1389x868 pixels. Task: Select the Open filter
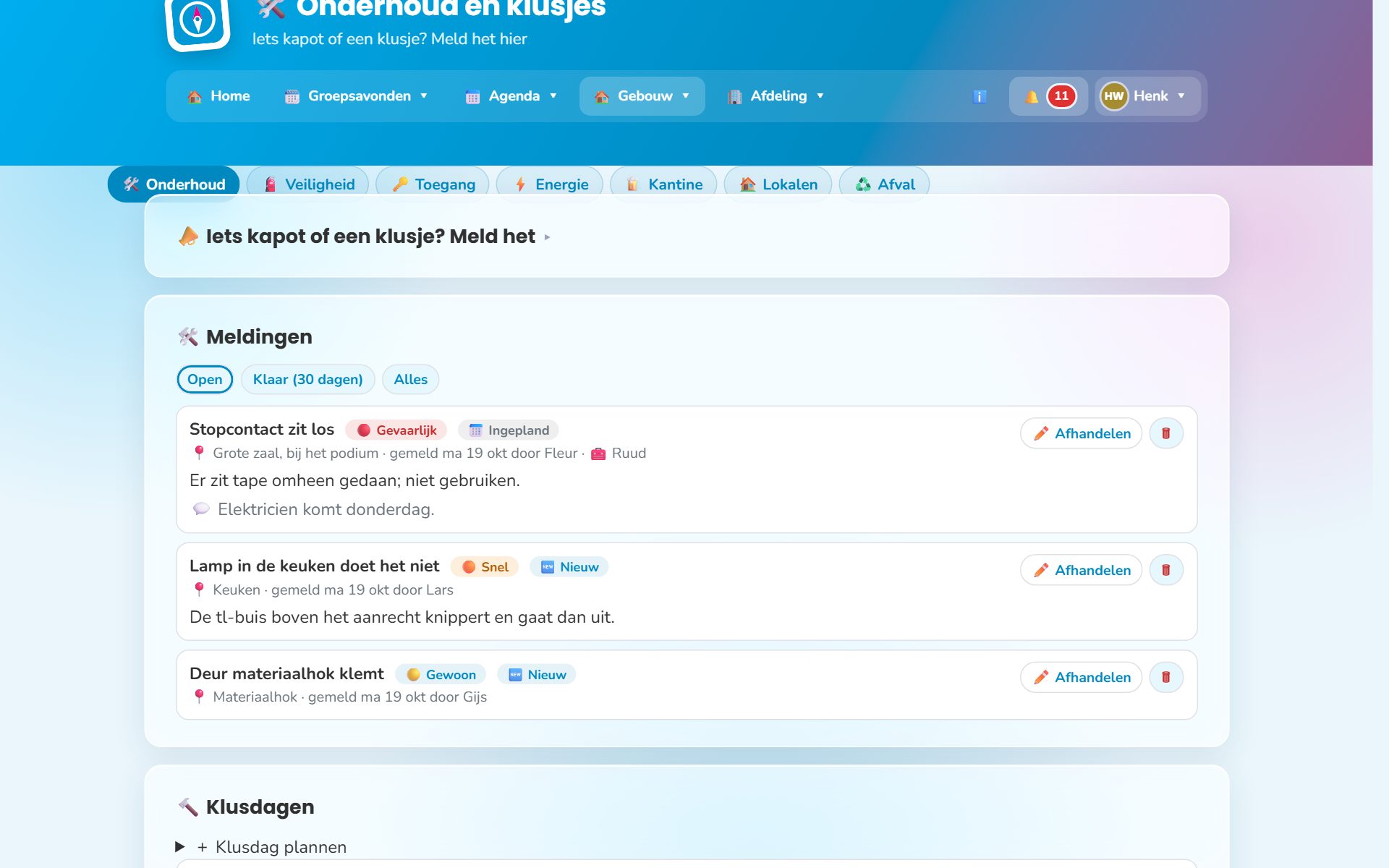coord(205,379)
